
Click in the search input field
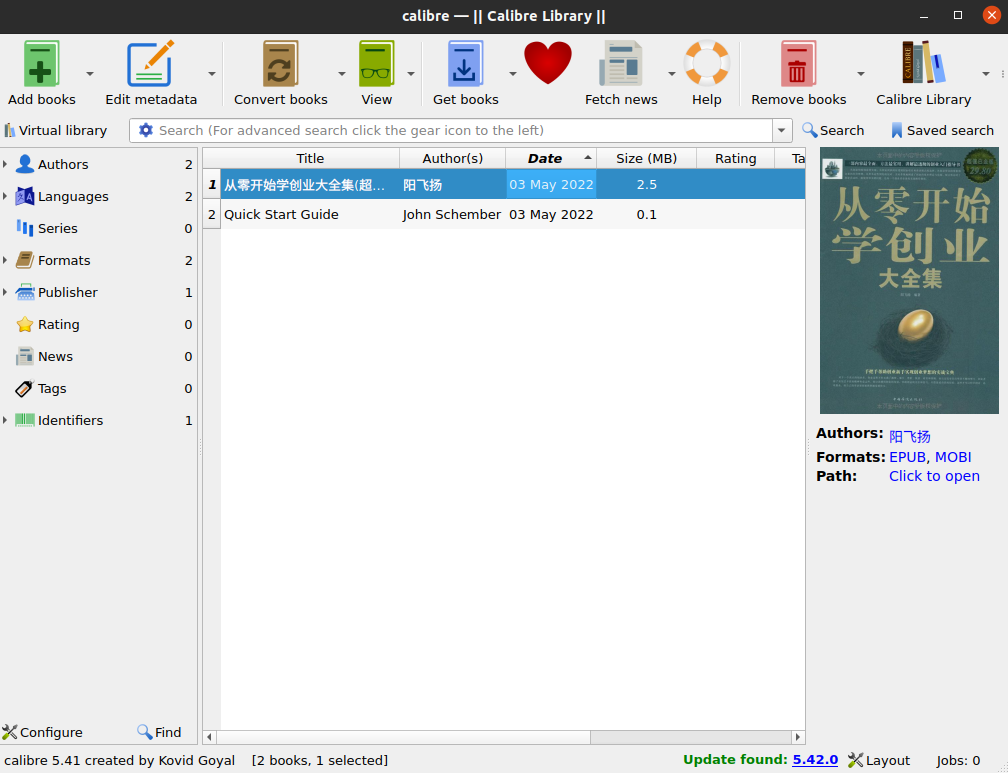tap(463, 131)
